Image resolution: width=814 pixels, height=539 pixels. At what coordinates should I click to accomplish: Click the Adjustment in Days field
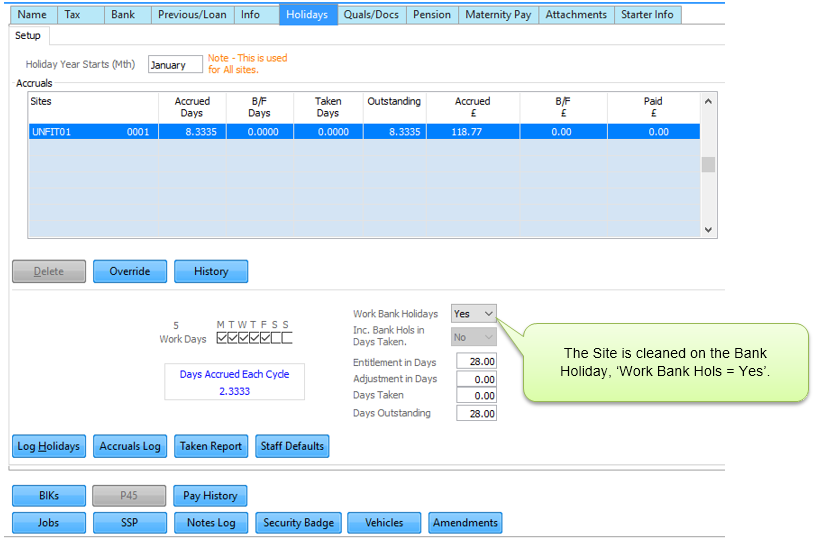point(476,379)
